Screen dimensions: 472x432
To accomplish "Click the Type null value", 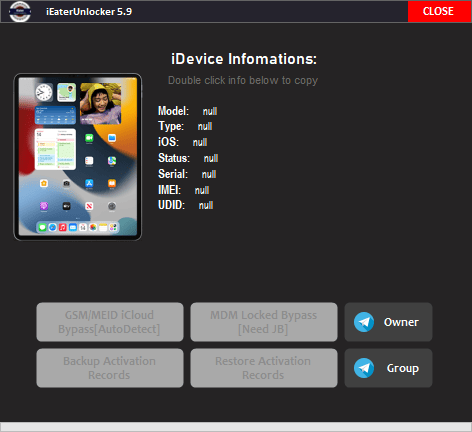I will point(205,126).
